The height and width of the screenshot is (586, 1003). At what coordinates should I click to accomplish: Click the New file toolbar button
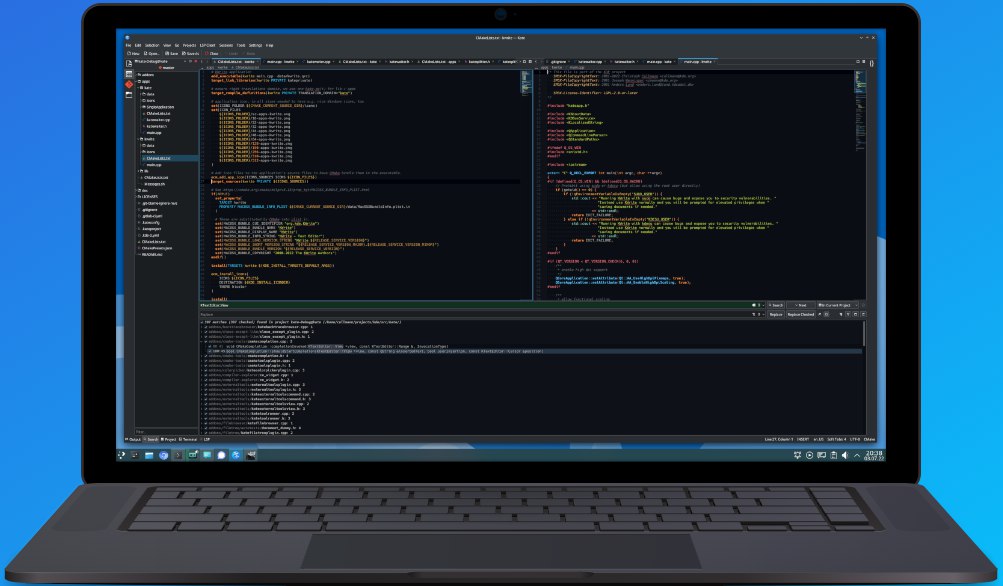point(133,53)
